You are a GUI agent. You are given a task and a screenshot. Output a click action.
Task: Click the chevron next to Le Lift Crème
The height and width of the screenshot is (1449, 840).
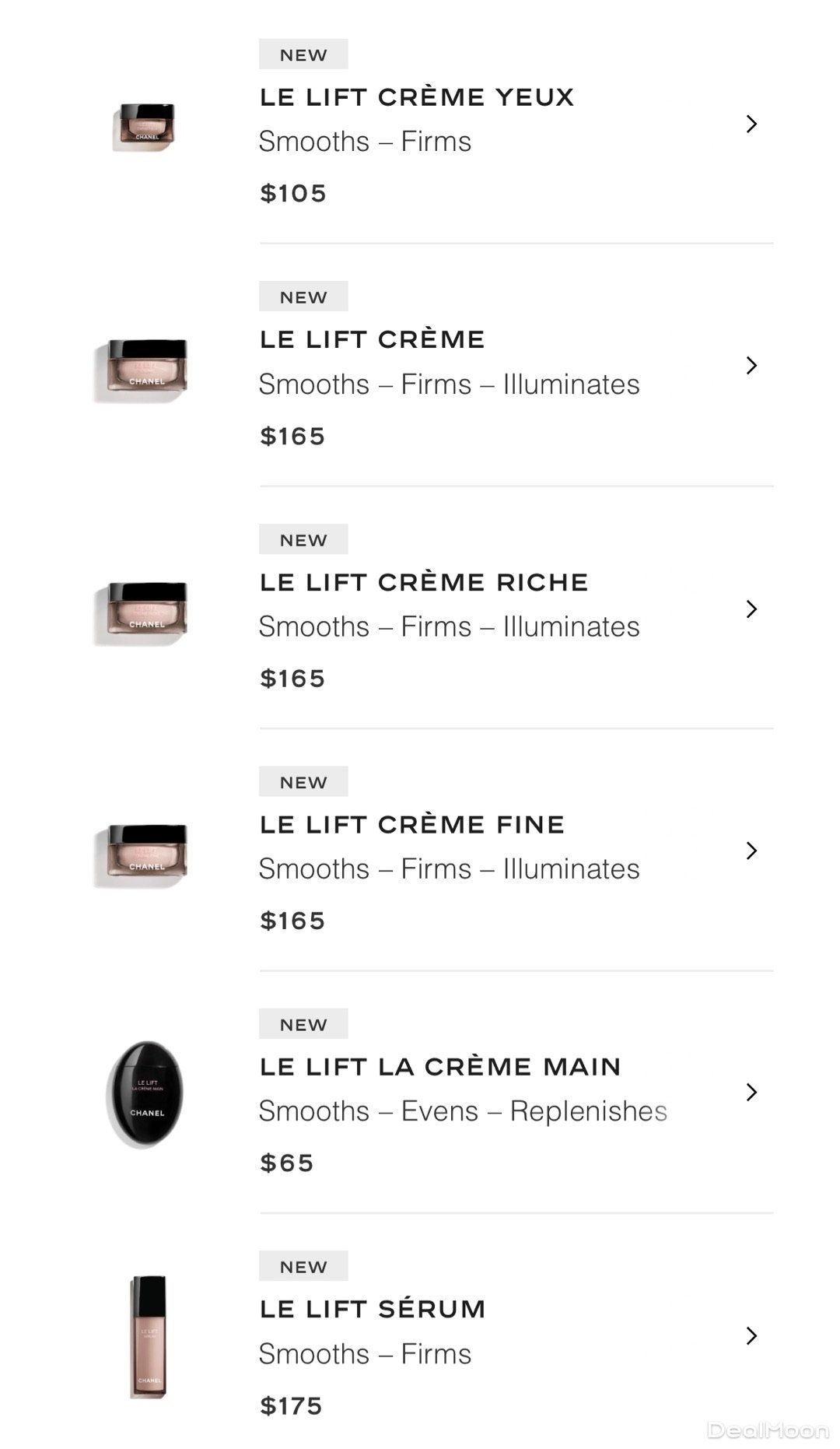(751, 366)
